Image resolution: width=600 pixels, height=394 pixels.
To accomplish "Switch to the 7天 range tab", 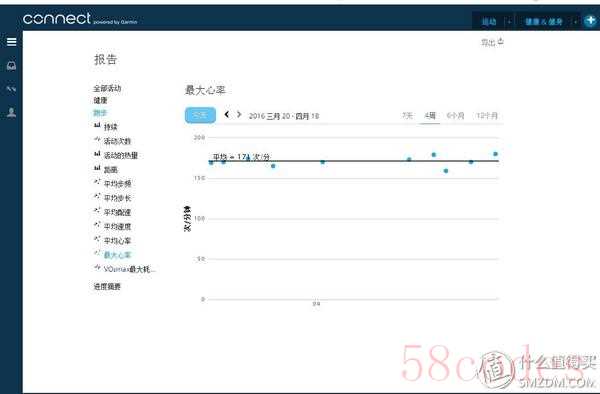I will (408, 116).
